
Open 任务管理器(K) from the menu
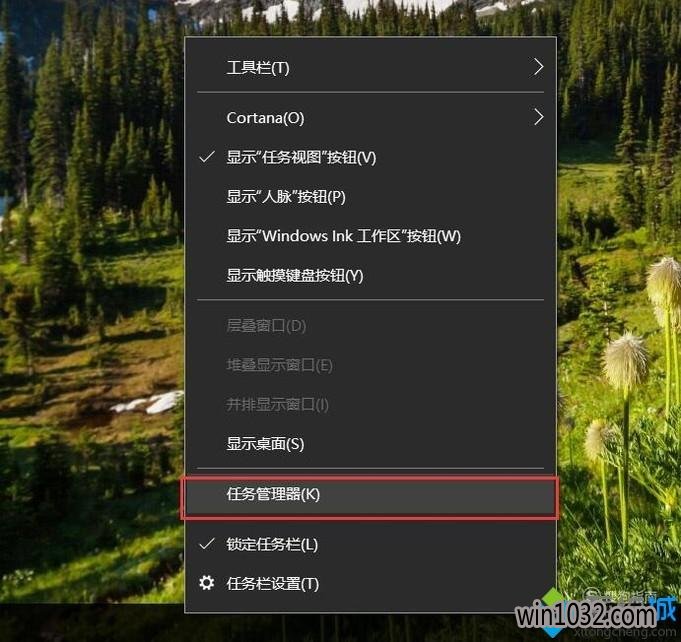tap(370, 494)
